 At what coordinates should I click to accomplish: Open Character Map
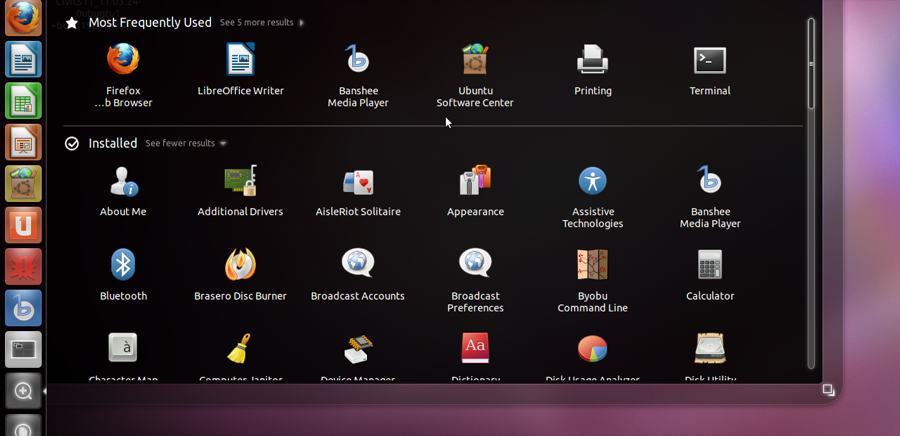point(123,357)
